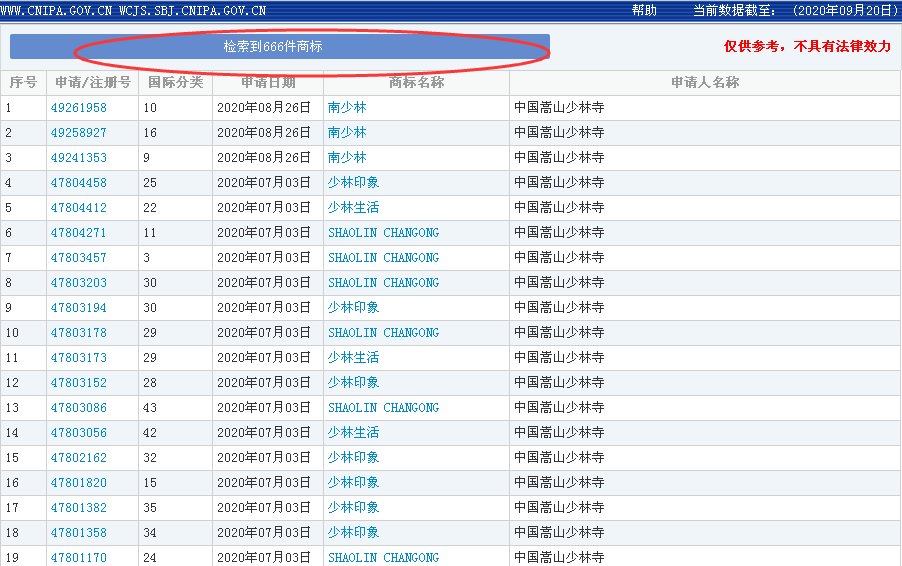Click the 国际分类 column header
902x566 pixels.
[x=175, y=83]
